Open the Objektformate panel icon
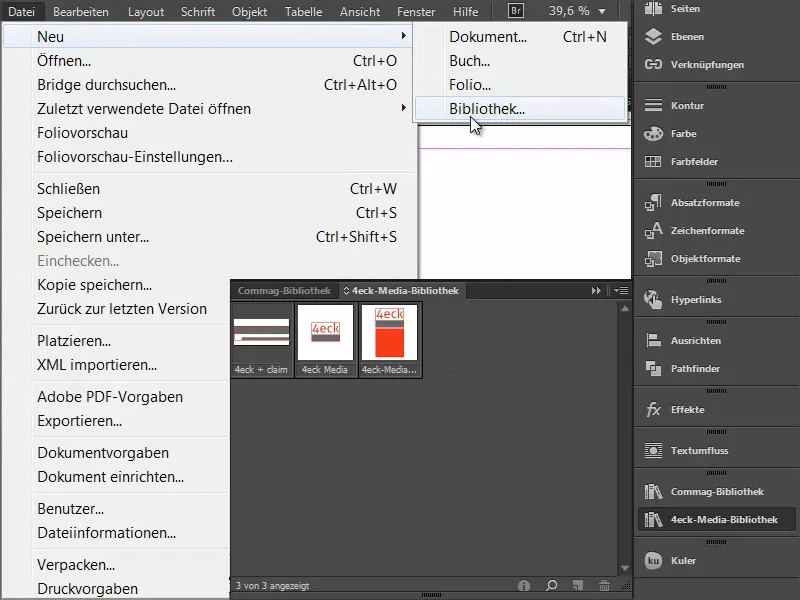This screenshot has width=800, height=600. pos(653,259)
